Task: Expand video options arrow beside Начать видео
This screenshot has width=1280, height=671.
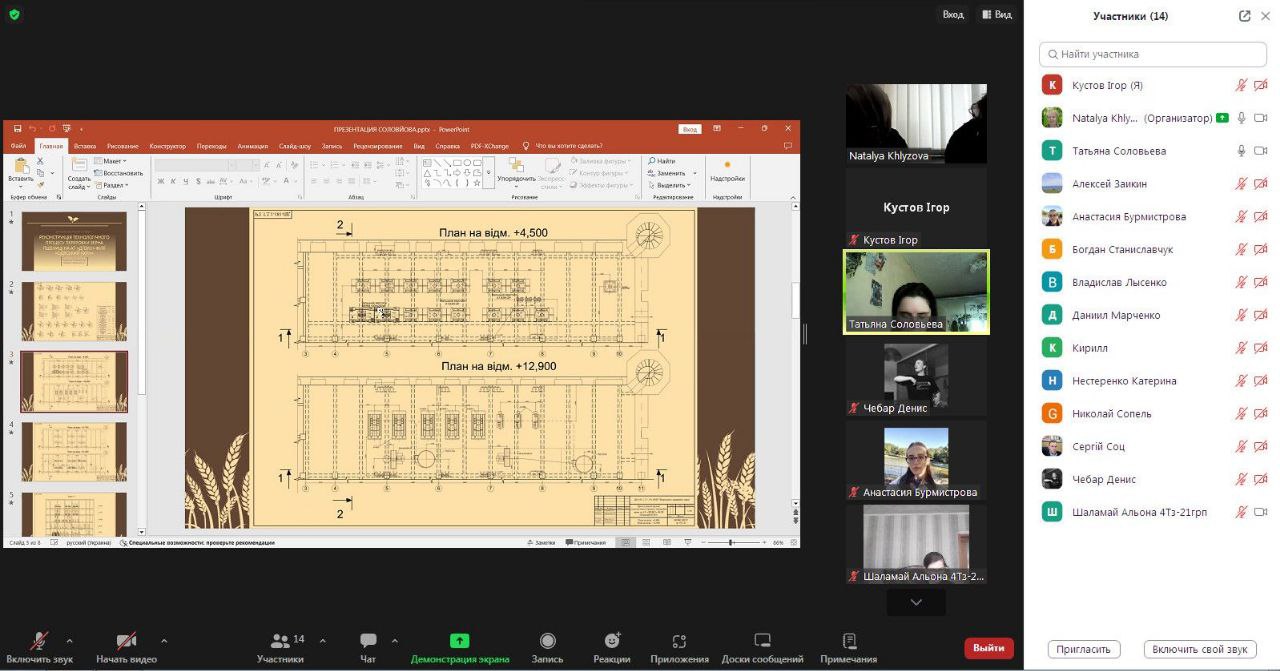Action: (164, 641)
